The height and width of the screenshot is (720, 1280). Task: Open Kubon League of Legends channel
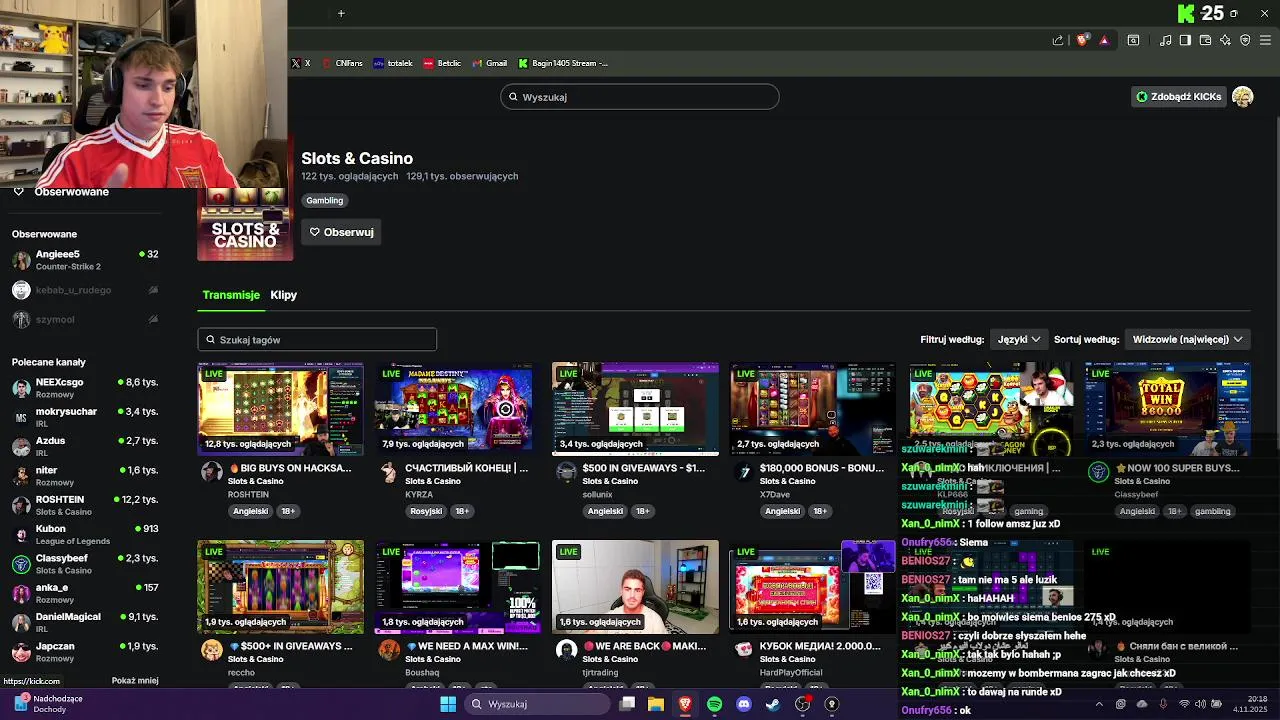tap(85, 534)
